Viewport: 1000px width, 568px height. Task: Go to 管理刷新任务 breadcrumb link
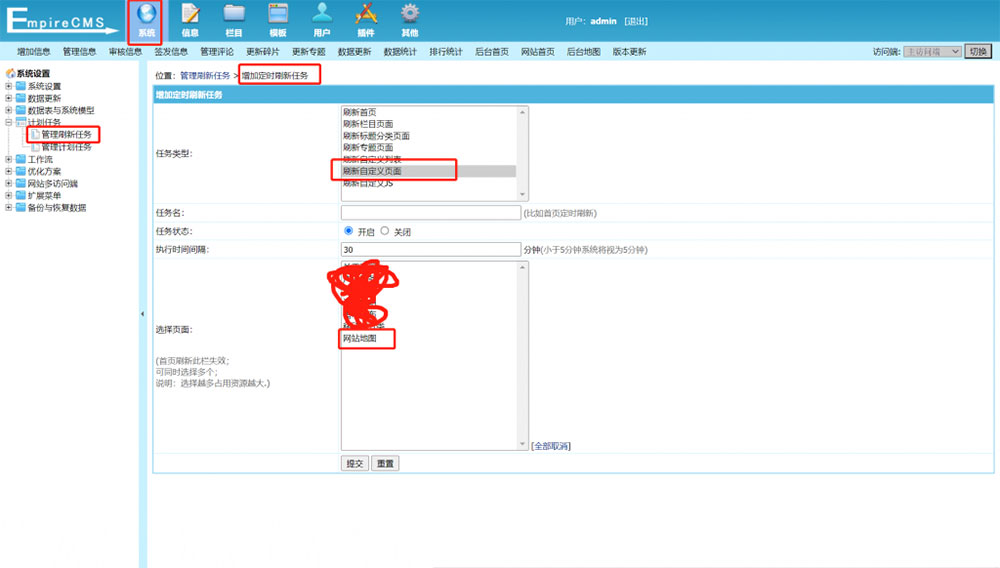205,75
